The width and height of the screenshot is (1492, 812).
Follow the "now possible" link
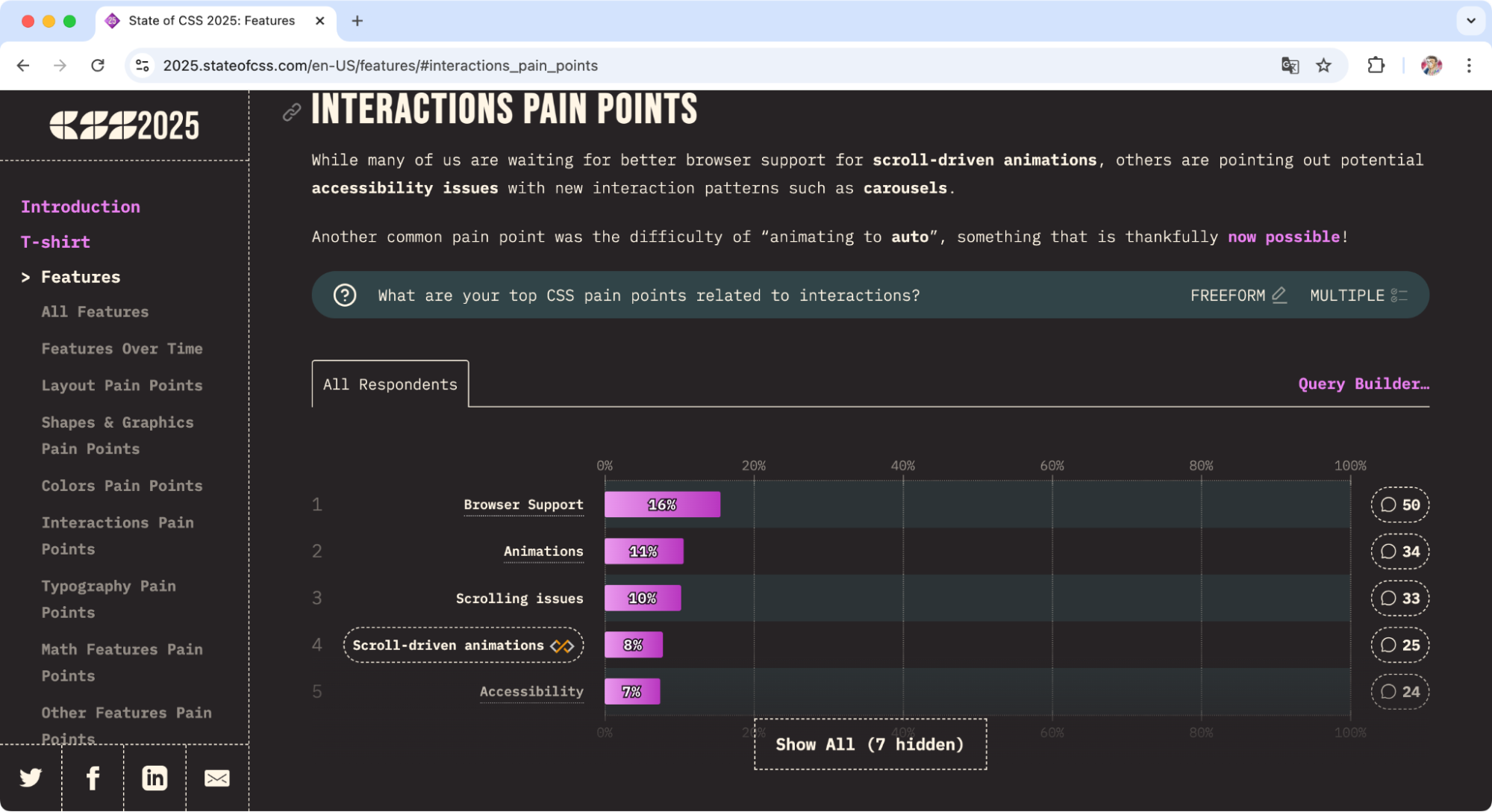click(1283, 237)
